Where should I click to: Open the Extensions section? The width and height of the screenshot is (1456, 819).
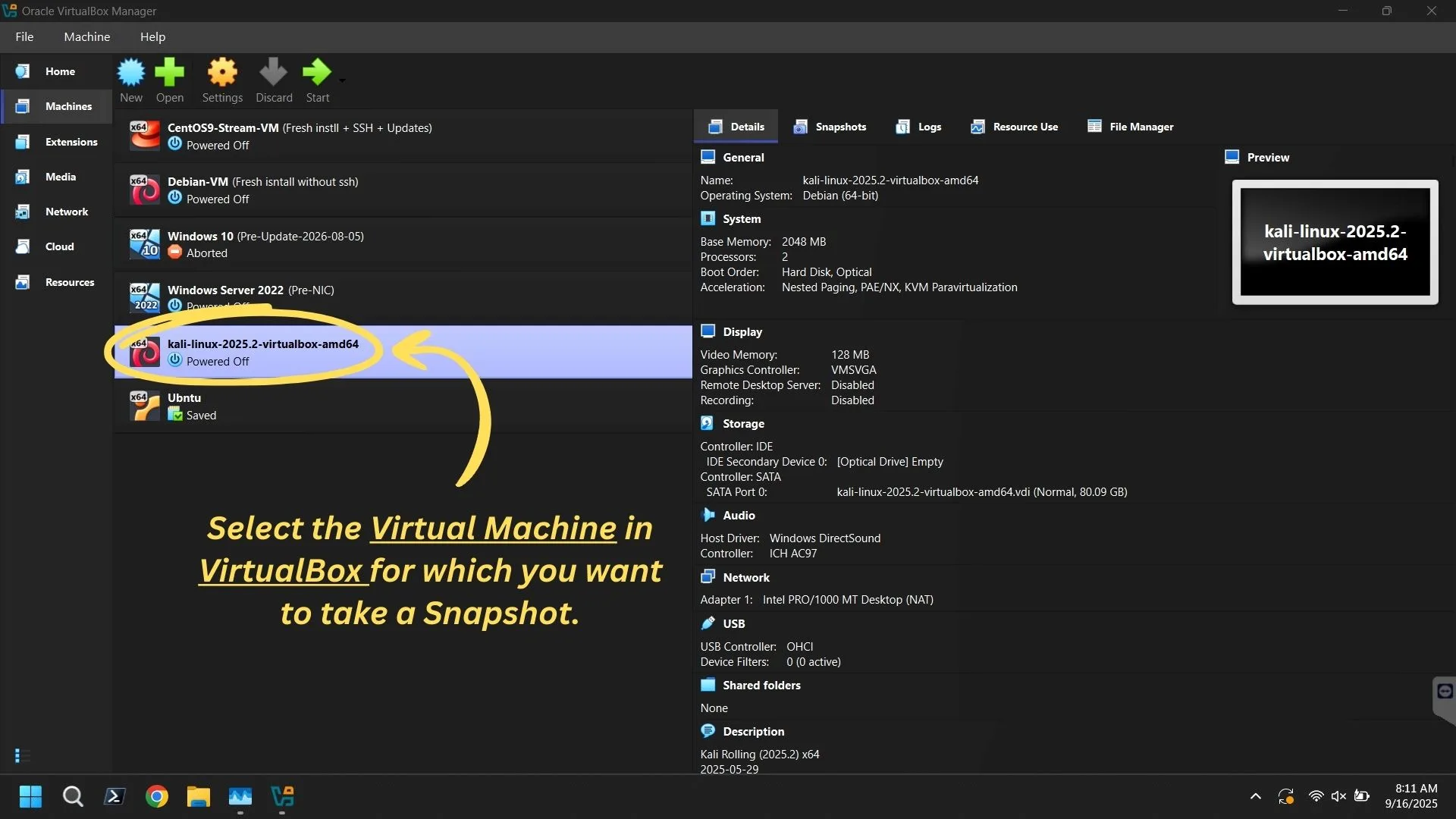tap(71, 142)
